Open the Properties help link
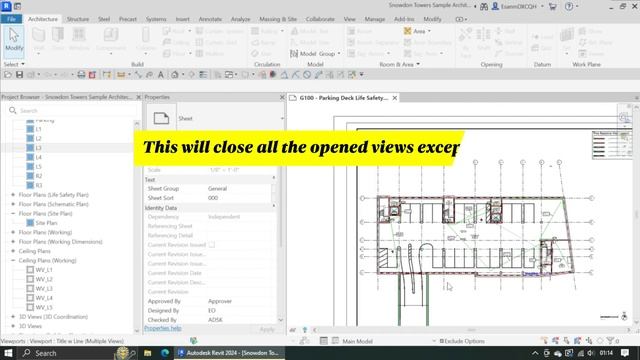This screenshot has width=640, height=360. (x=162, y=328)
